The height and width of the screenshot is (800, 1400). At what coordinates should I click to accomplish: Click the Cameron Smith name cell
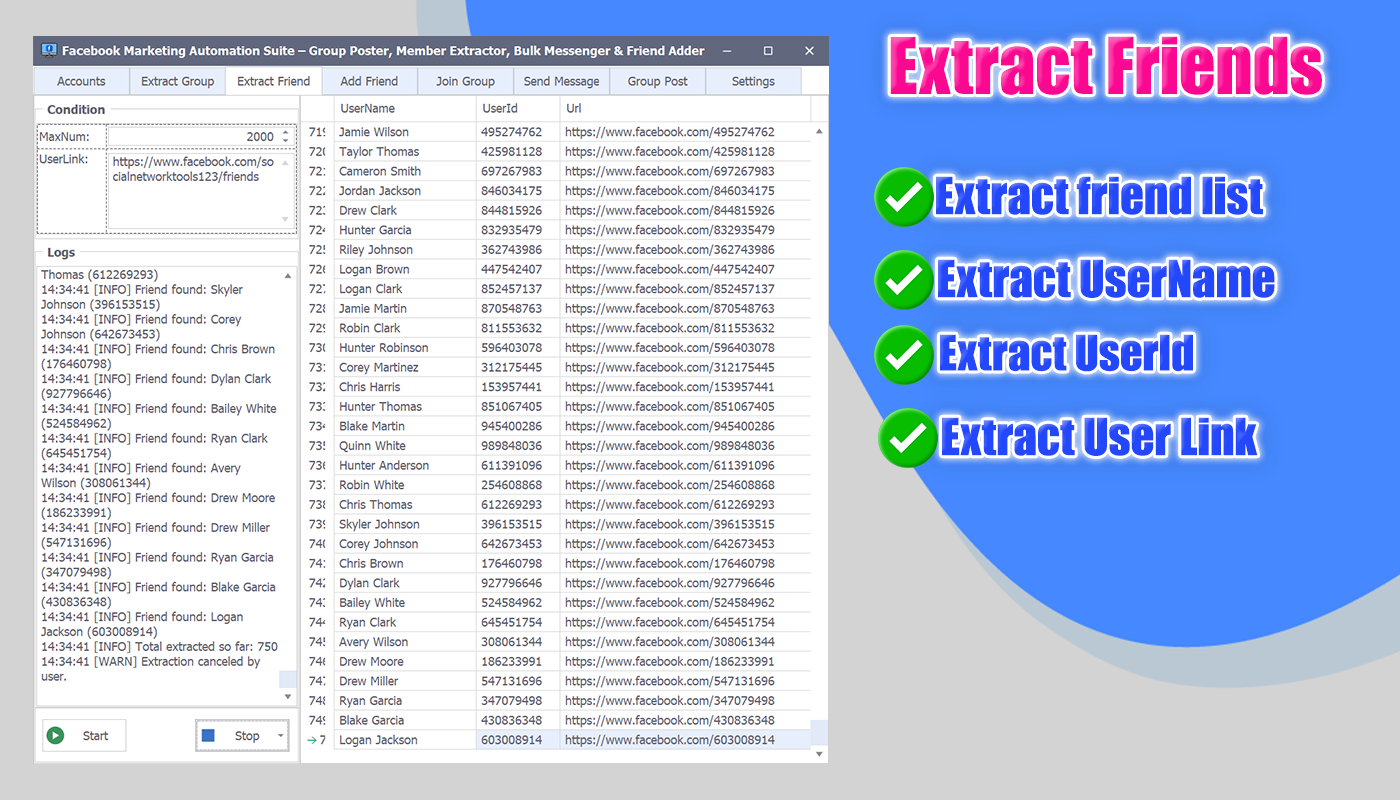pos(405,171)
